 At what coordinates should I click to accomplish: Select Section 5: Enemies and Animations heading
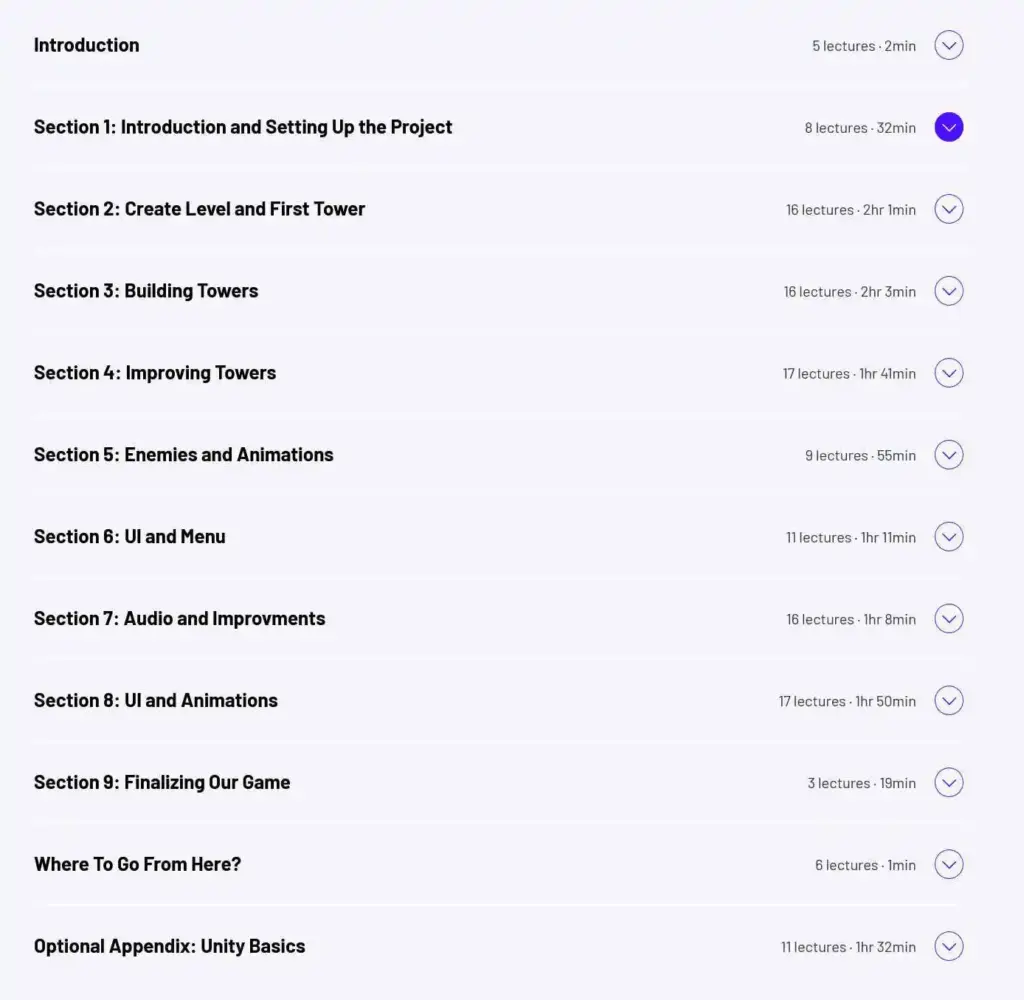point(184,455)
